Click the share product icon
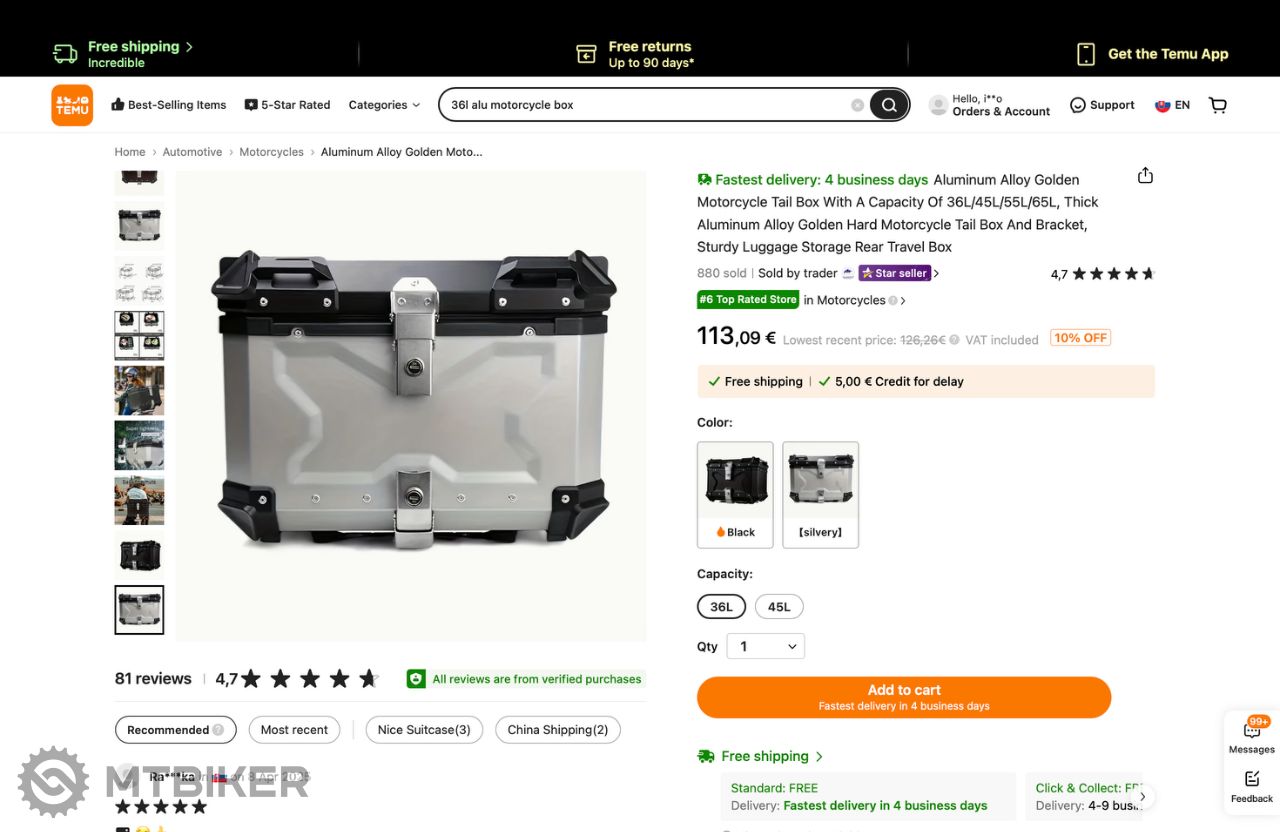 (1145, 176)
